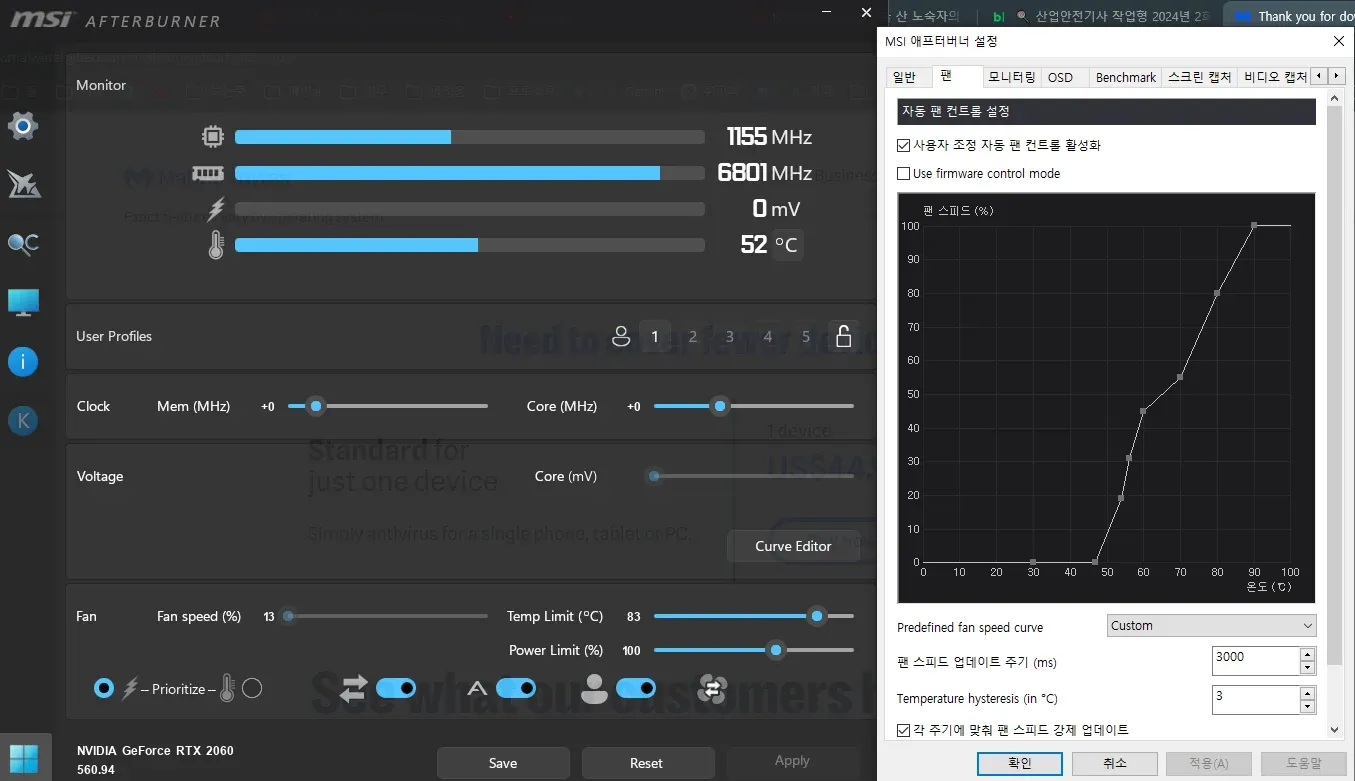
Task: Switch to the 모니터링 tab
Action: (x=1011, y=77)
